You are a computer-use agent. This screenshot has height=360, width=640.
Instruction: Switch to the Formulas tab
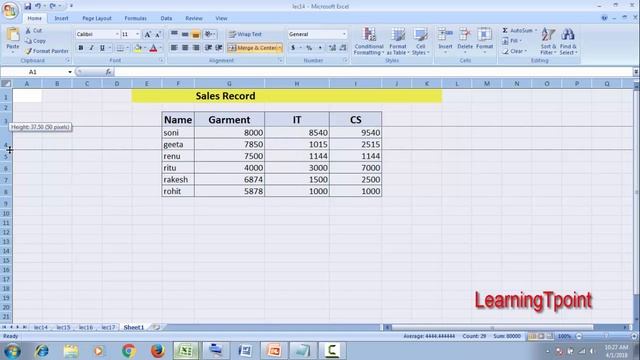coord(136,18)
